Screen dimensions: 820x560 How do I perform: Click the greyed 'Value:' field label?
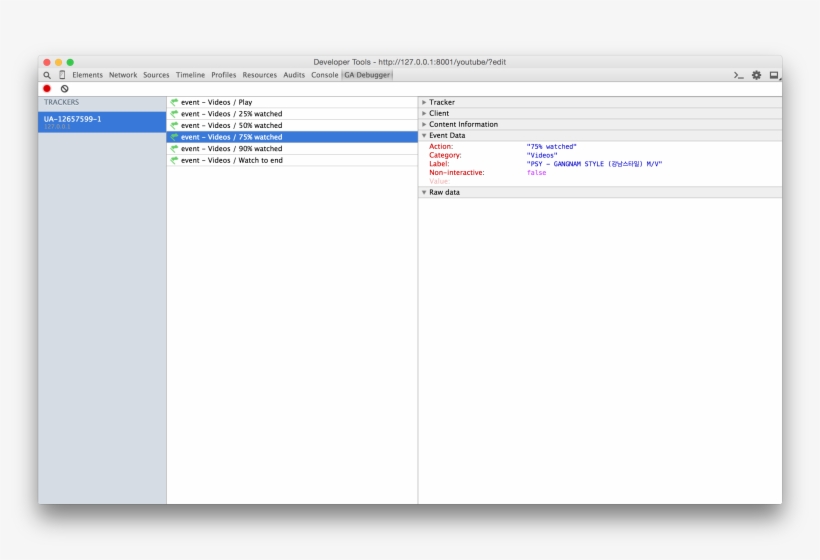(439, 181)
